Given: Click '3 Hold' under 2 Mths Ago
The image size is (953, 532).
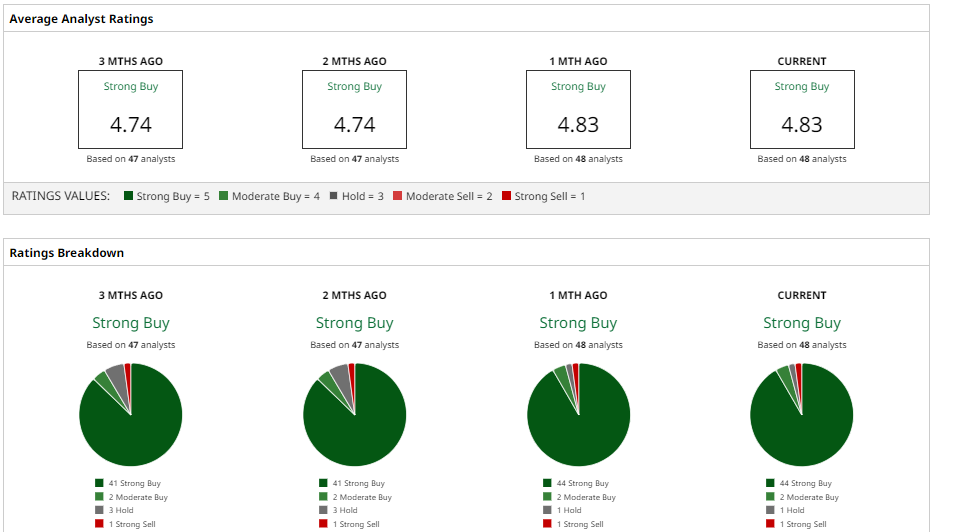Looking at the screenshot, I should coord(345,511).
